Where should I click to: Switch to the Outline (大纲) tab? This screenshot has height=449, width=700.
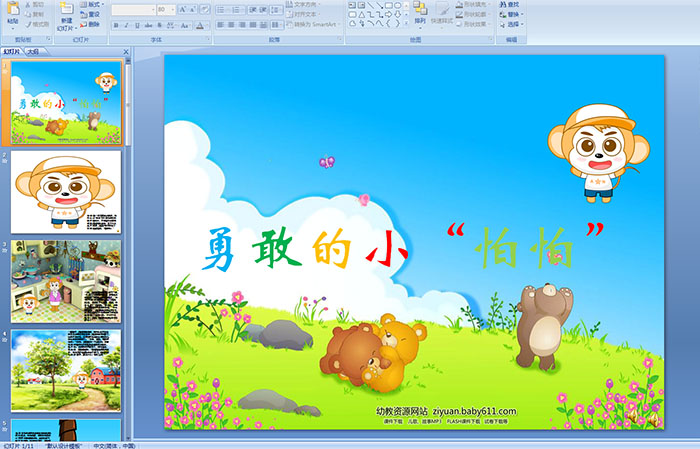[x=33, y=51]
